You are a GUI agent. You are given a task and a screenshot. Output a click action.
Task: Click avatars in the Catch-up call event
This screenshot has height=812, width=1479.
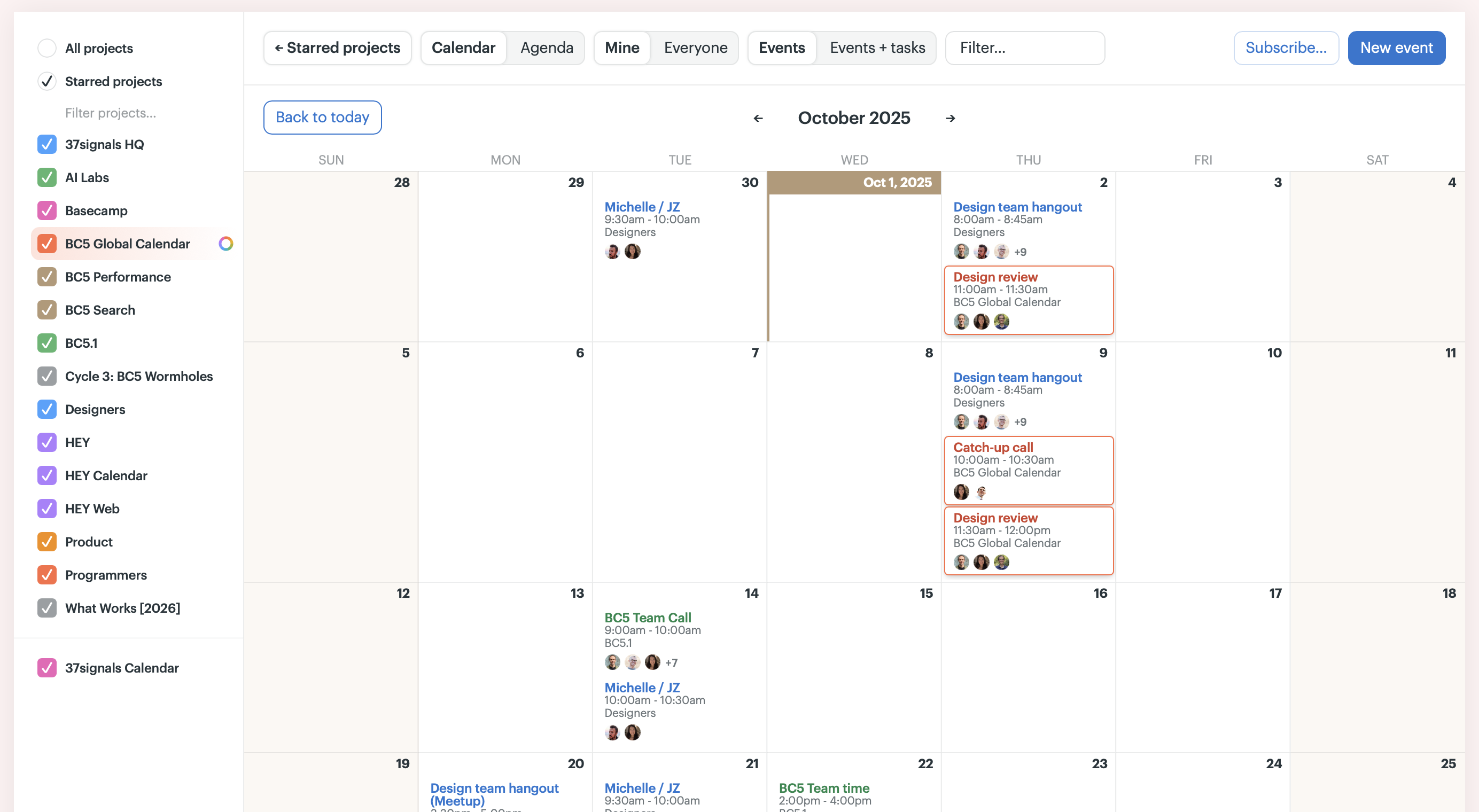click(971, 492)
